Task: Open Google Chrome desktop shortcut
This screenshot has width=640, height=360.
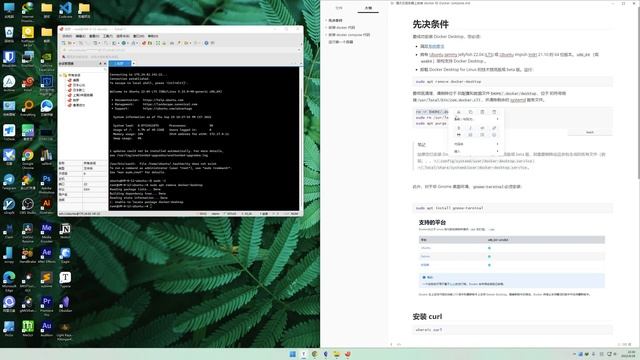Action: click(28, 157)
